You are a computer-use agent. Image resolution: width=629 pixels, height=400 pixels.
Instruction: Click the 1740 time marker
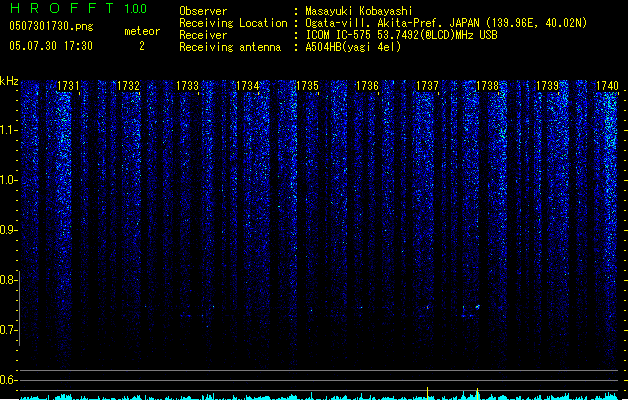click(607, 86)
